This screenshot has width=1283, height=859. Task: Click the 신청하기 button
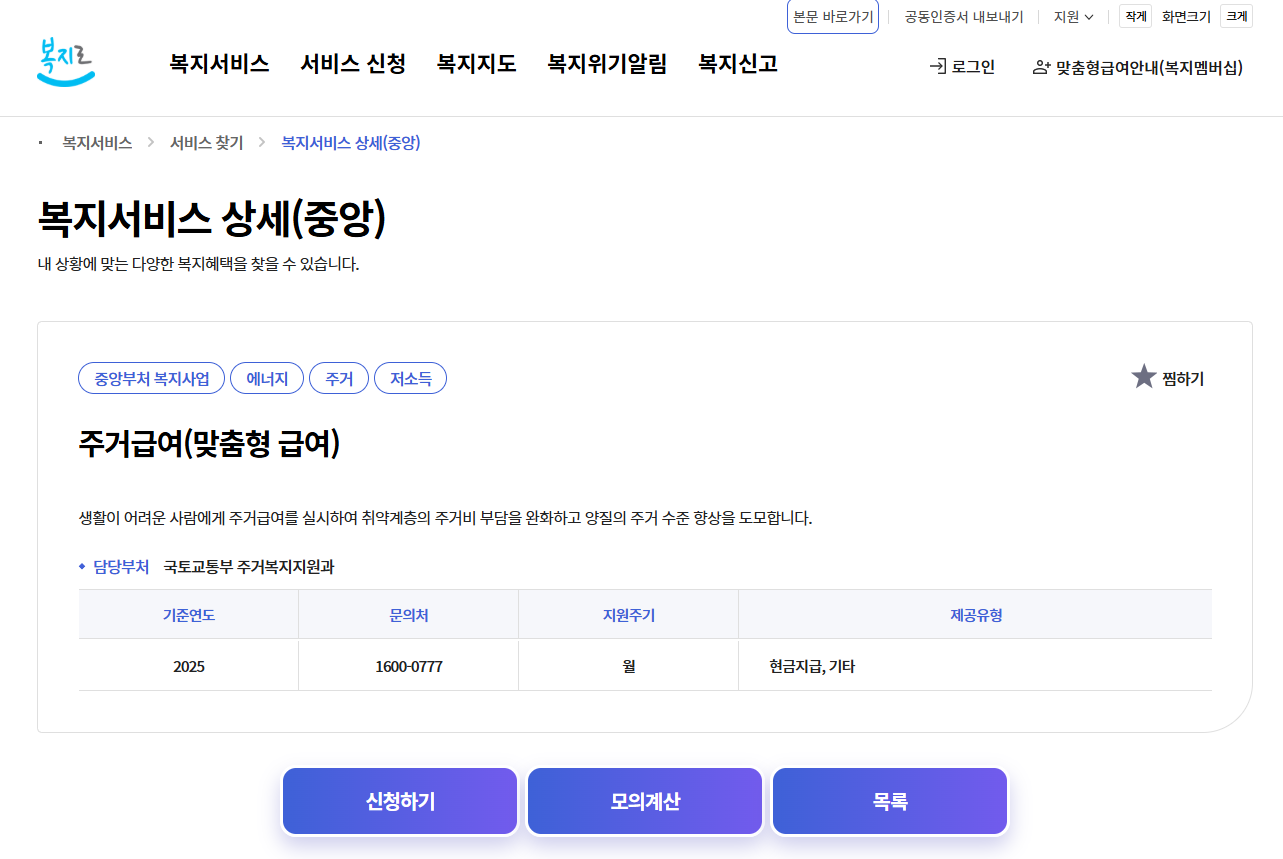(x=399, y=800)
